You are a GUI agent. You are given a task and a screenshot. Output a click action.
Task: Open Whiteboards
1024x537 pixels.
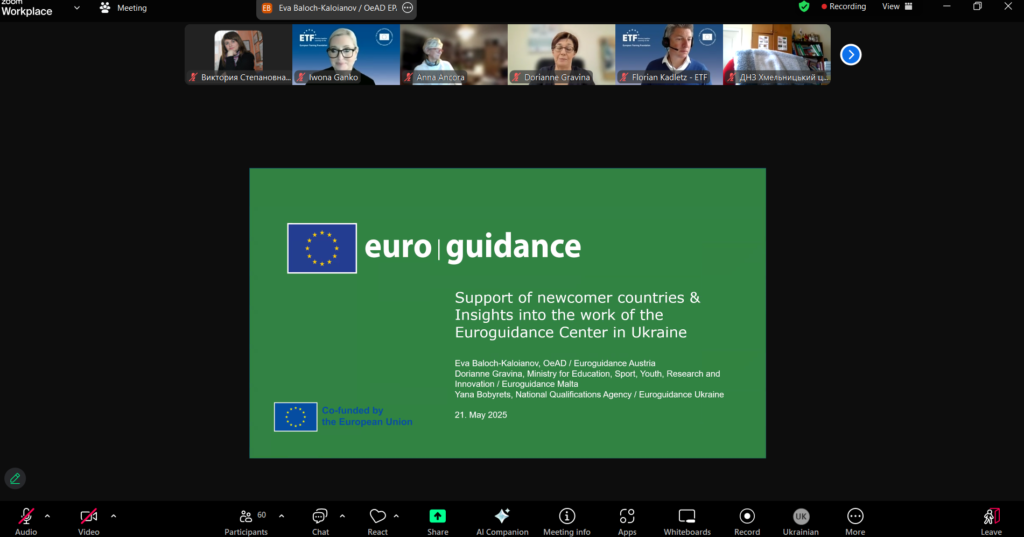pyautogui.click(x=687, y=521)
